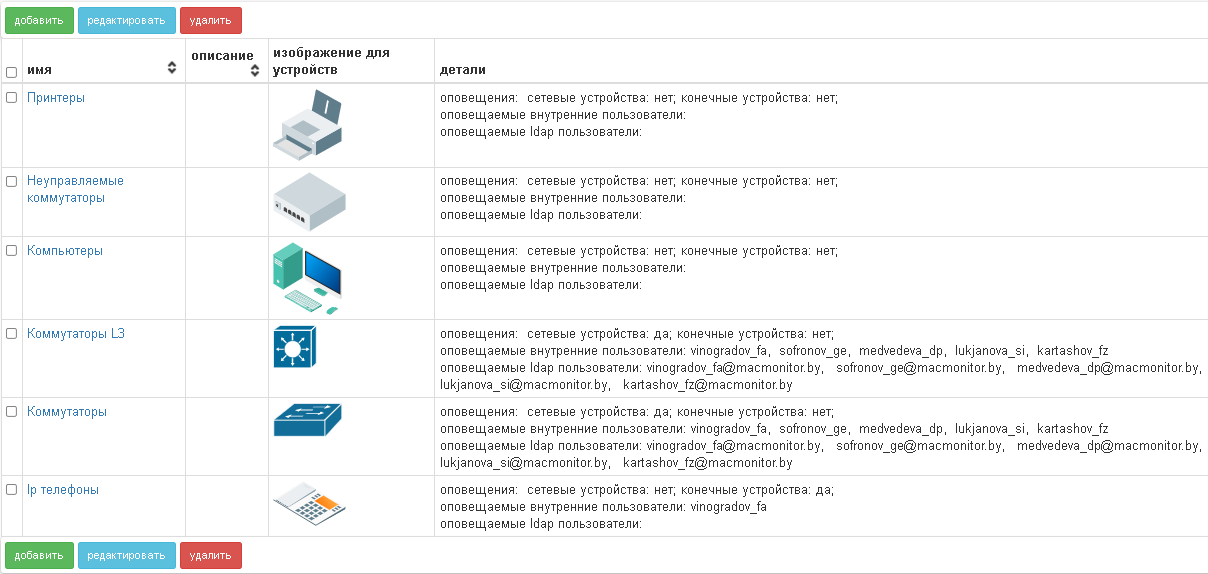Sort table by the описание column arrows

[255, 70]
